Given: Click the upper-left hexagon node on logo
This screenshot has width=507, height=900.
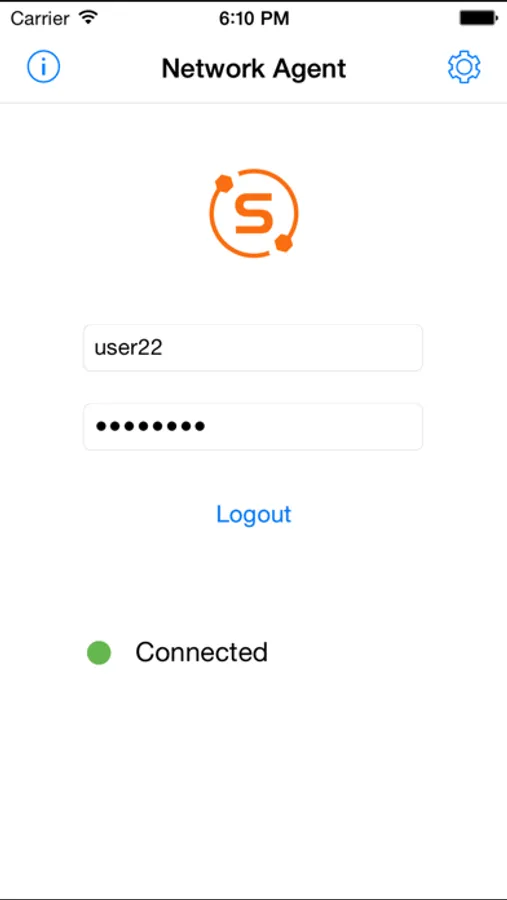Looking at the screenshot, I should pyautogui.click(x=223, y=184).
